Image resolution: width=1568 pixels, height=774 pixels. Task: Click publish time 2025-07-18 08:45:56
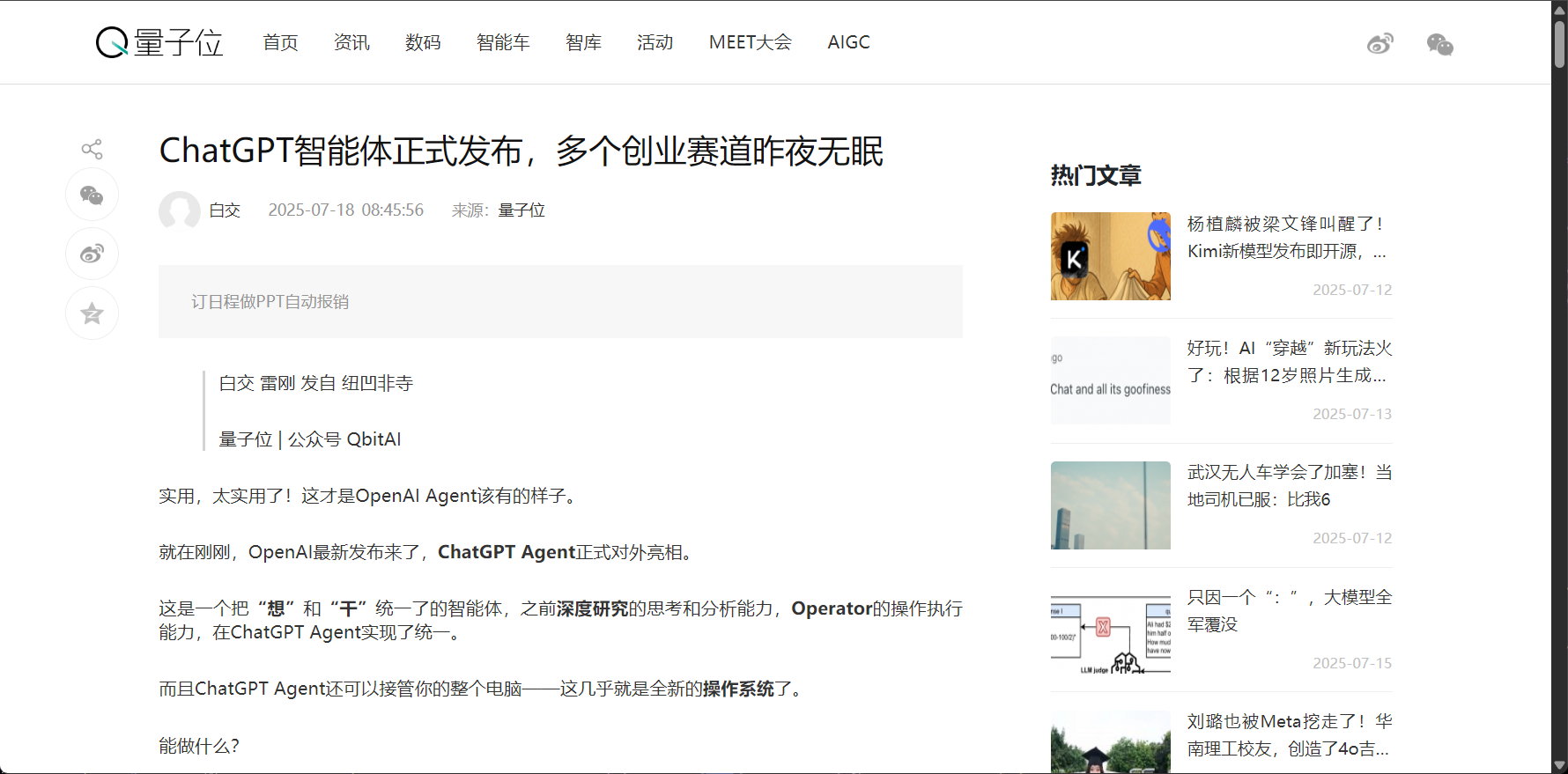tap(346, 210)
